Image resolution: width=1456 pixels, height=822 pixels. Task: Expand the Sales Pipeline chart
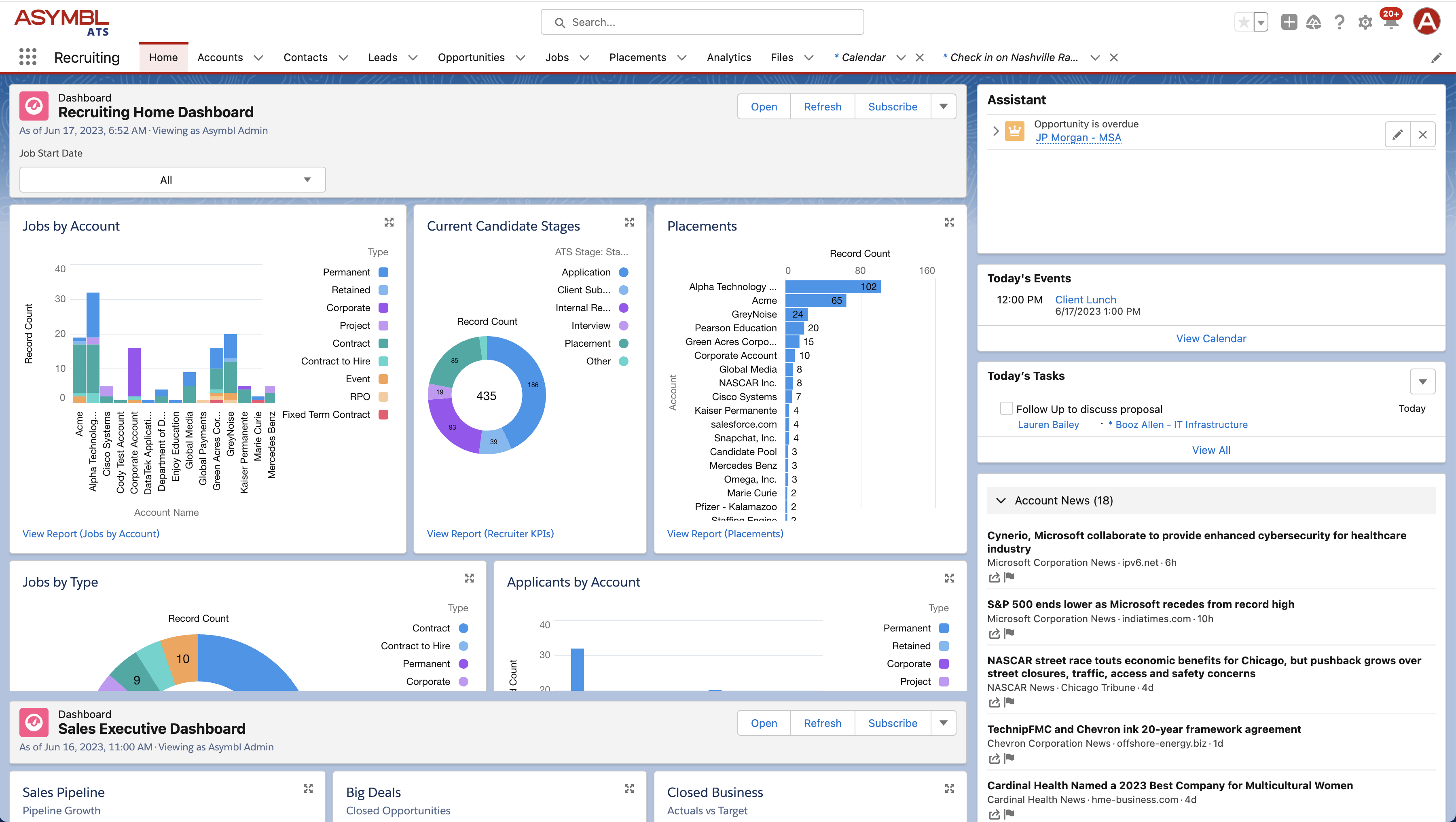coord(308,788)
